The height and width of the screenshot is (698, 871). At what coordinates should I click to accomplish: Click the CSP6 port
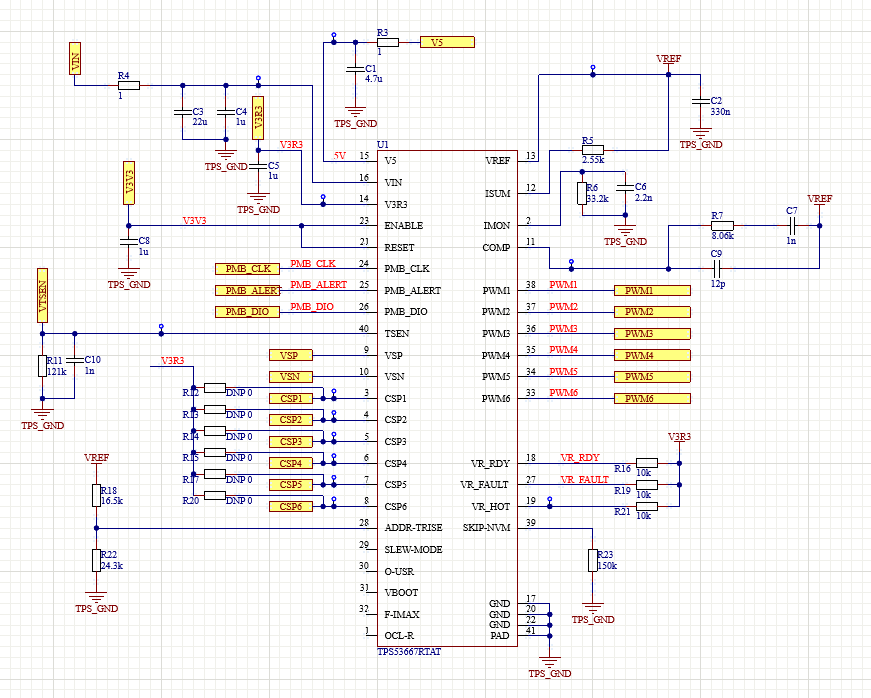point(291,506)
